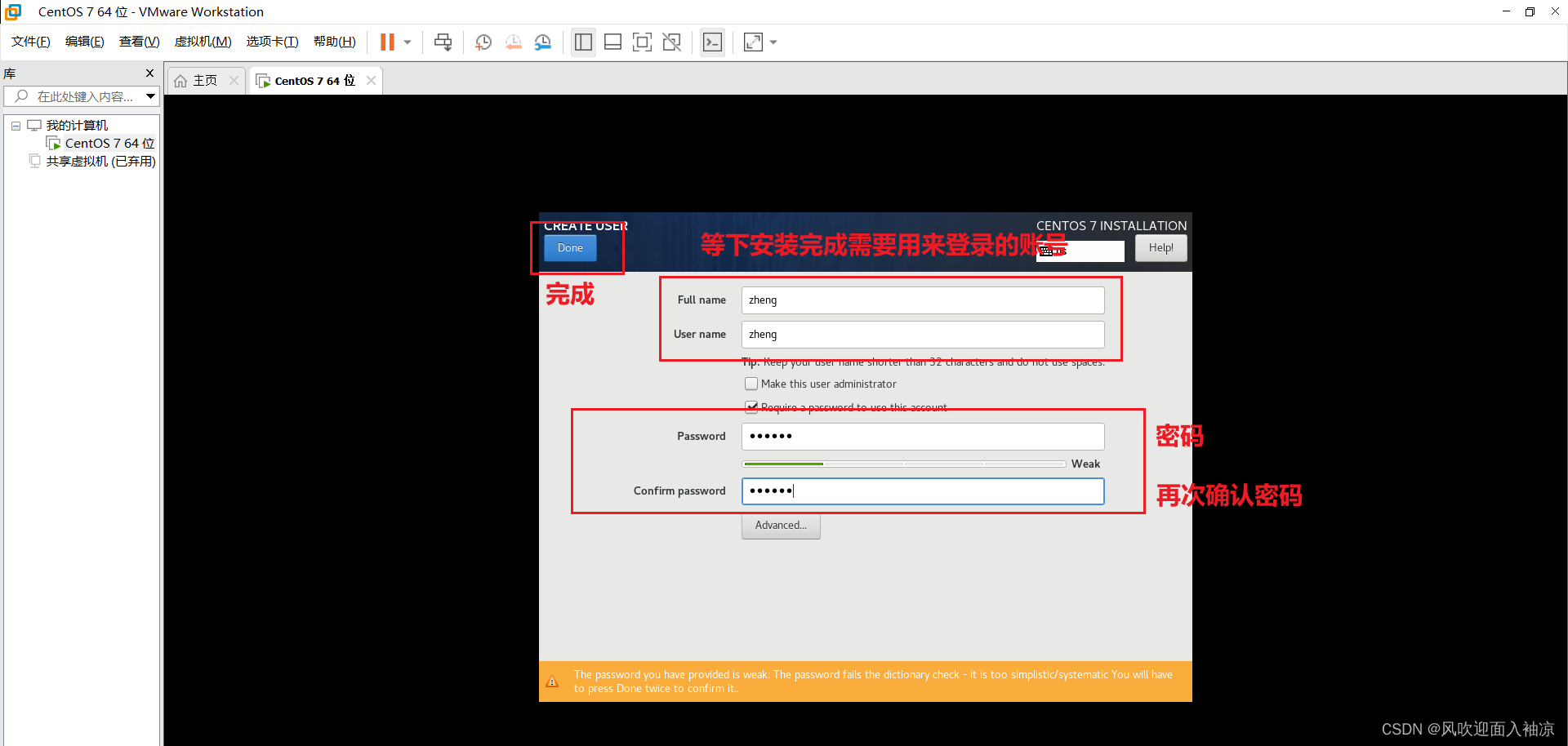The width and height of the screenshot is (1568, 746).
Task: Close the library panel
Action: click(149, 73)
